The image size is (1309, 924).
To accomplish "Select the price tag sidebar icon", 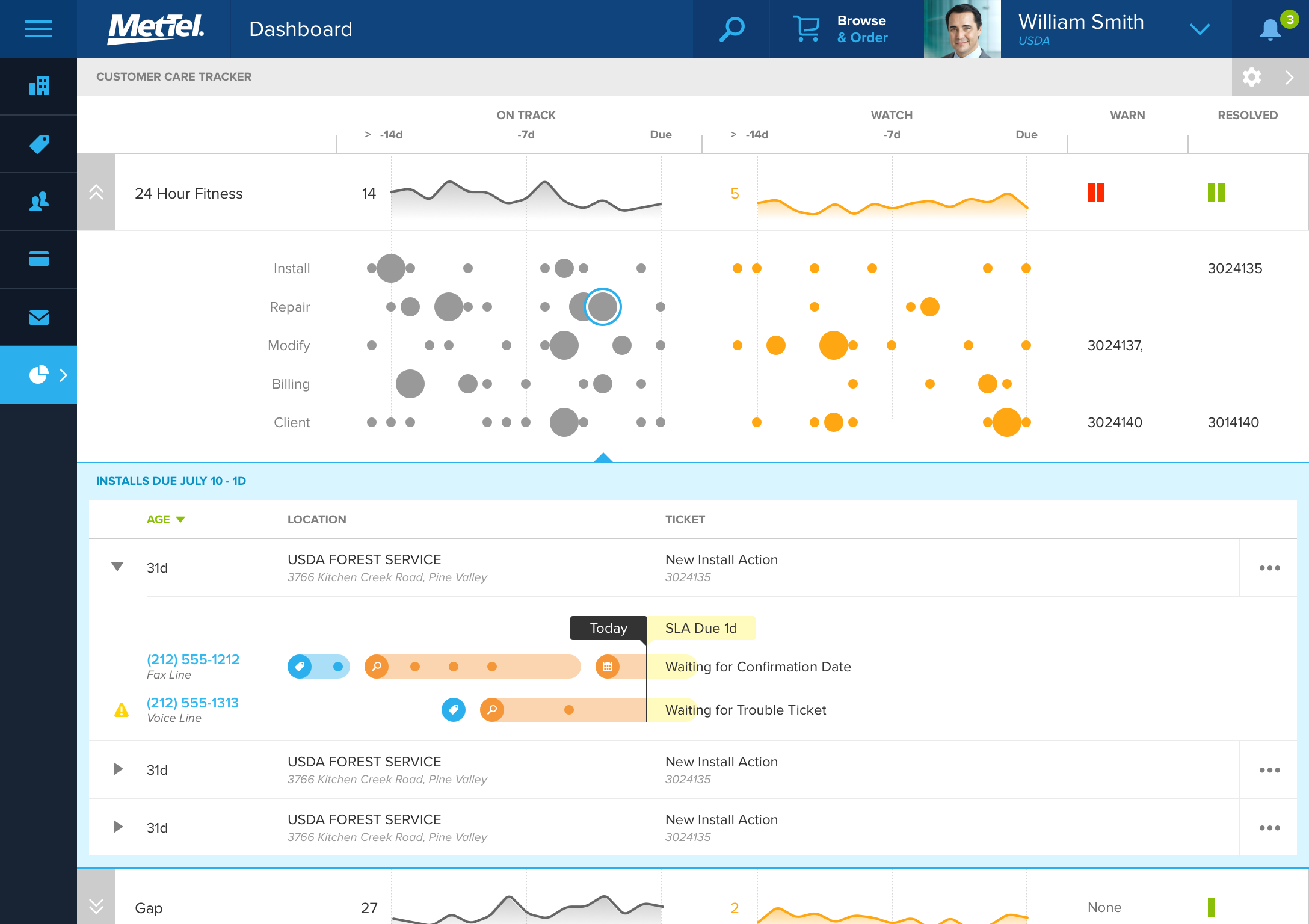I will [x=38, y=144].
